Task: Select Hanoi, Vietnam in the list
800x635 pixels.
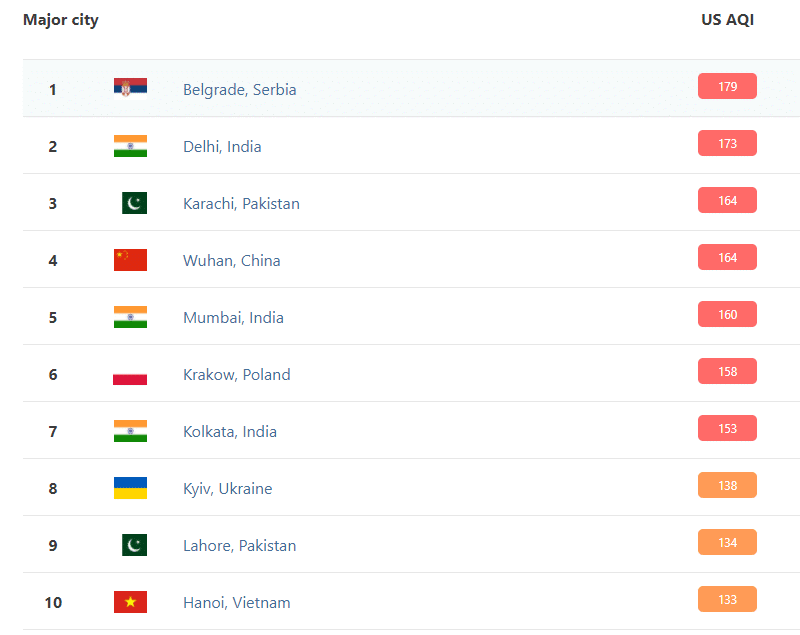Action: 236,602
